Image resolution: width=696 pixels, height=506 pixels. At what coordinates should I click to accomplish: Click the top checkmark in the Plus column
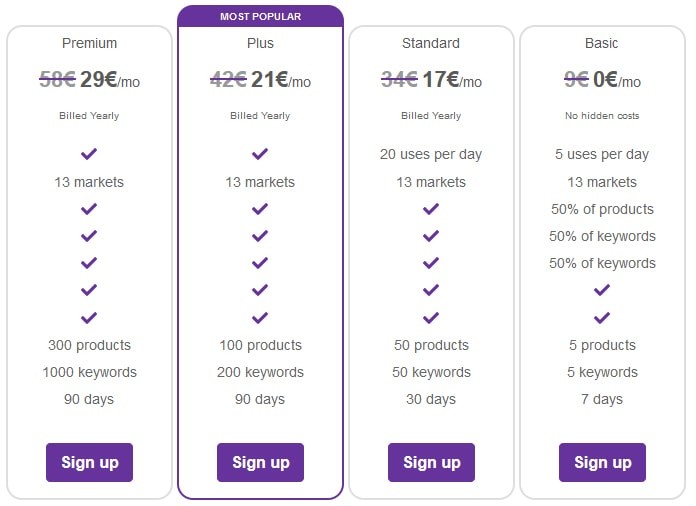260,154
